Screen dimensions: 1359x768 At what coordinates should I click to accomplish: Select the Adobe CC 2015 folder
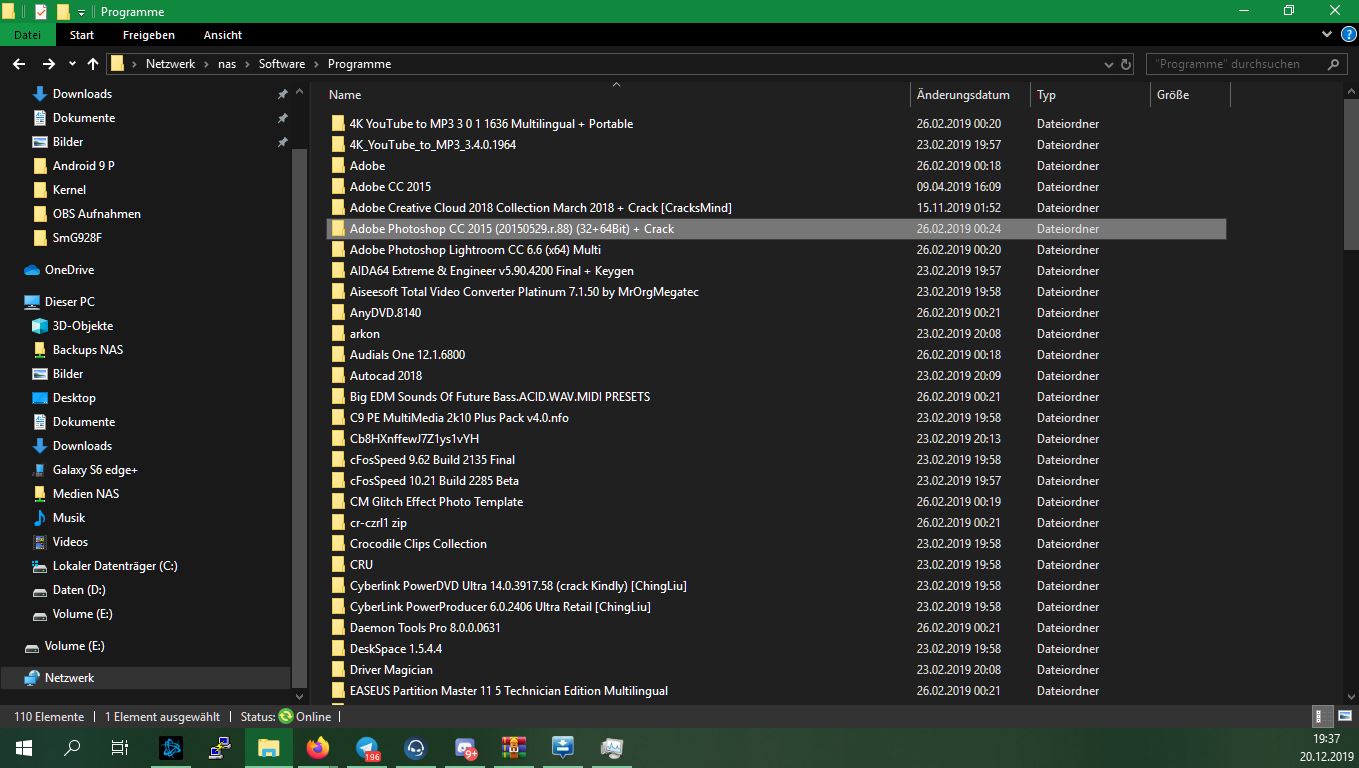390,187
